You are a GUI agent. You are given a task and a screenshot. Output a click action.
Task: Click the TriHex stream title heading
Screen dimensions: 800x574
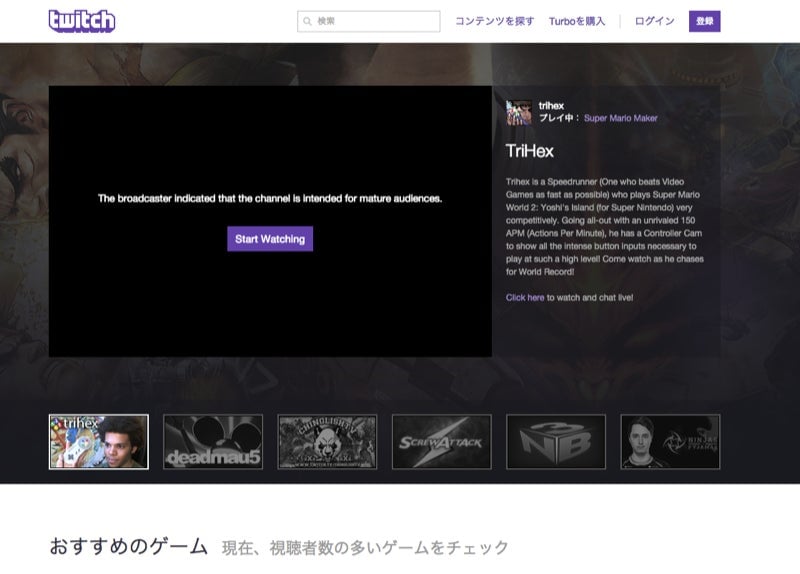530,151
